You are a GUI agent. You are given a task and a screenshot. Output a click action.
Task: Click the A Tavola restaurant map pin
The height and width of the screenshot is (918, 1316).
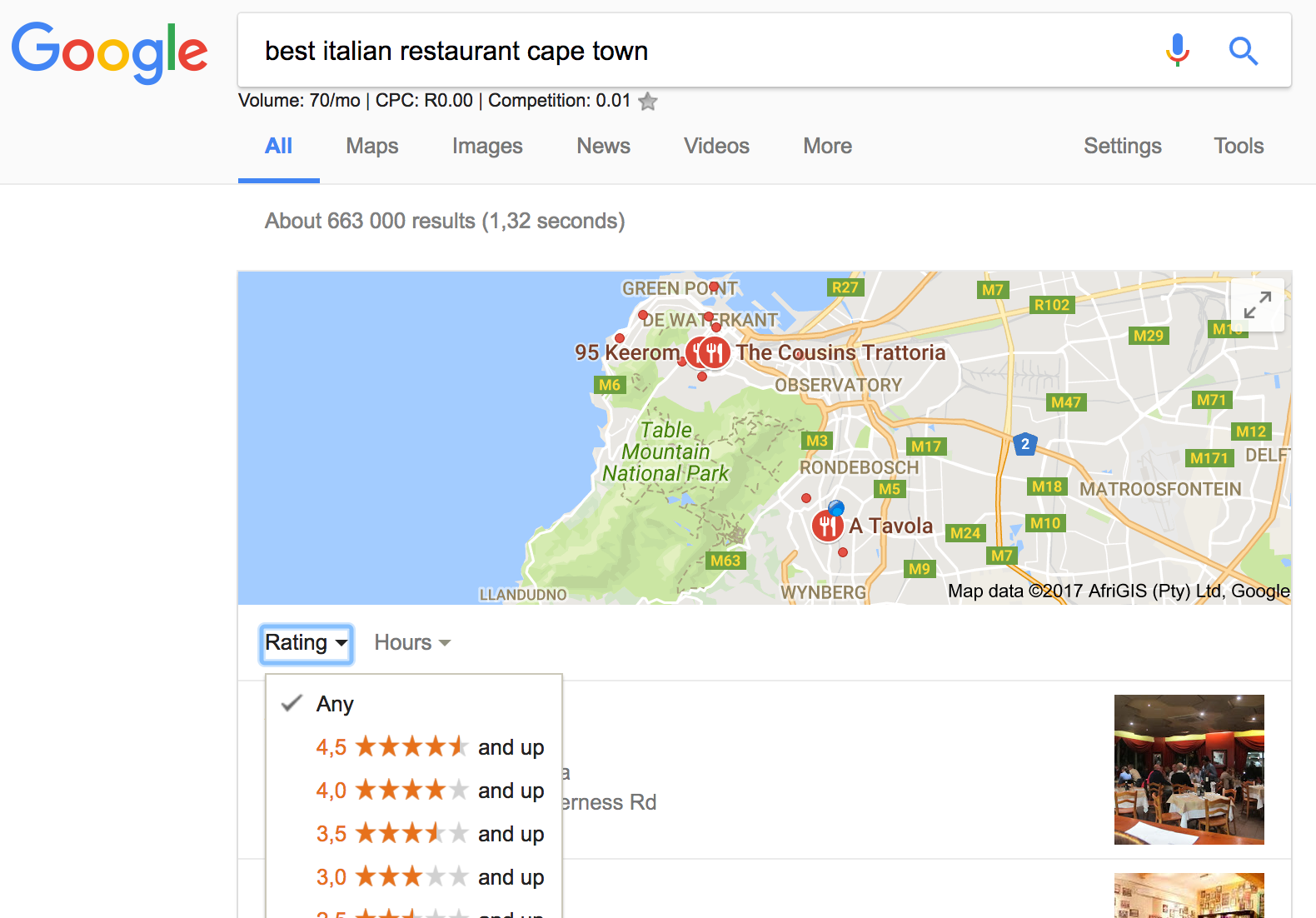pos(827,526)
